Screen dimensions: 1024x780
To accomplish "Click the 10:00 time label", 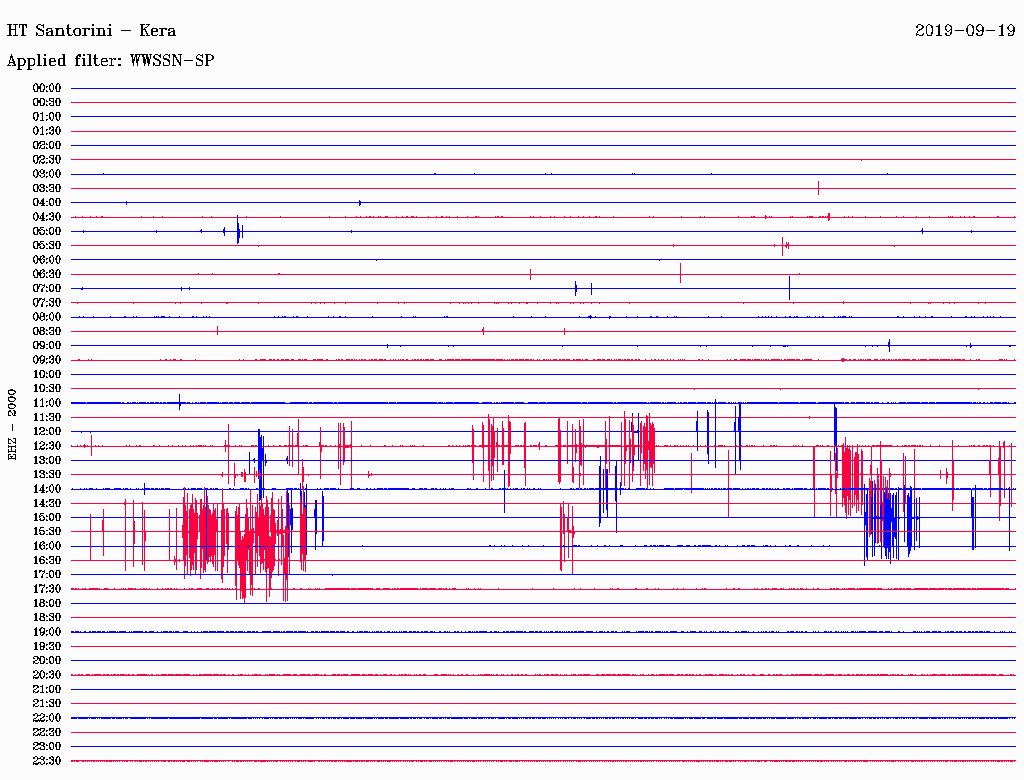I will [47, 374].
